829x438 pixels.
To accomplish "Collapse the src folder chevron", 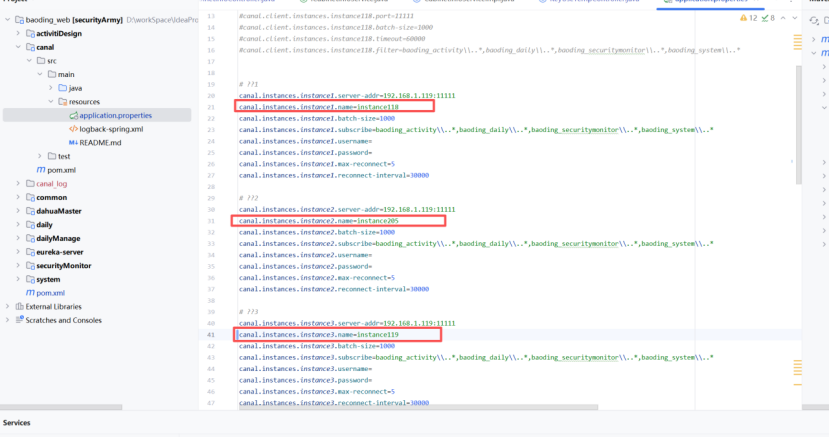I will 29,61.
